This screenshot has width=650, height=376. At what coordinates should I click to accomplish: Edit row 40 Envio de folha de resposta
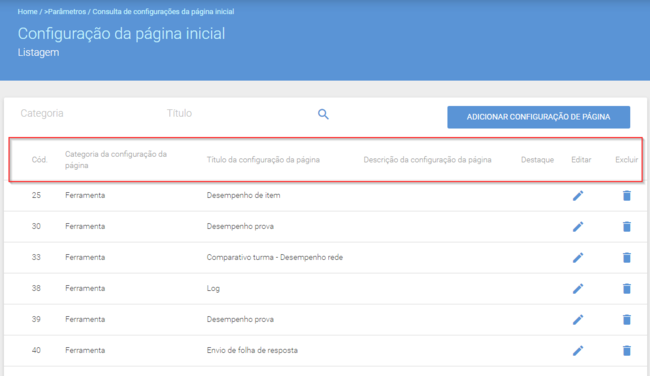(x=578, y=351)
